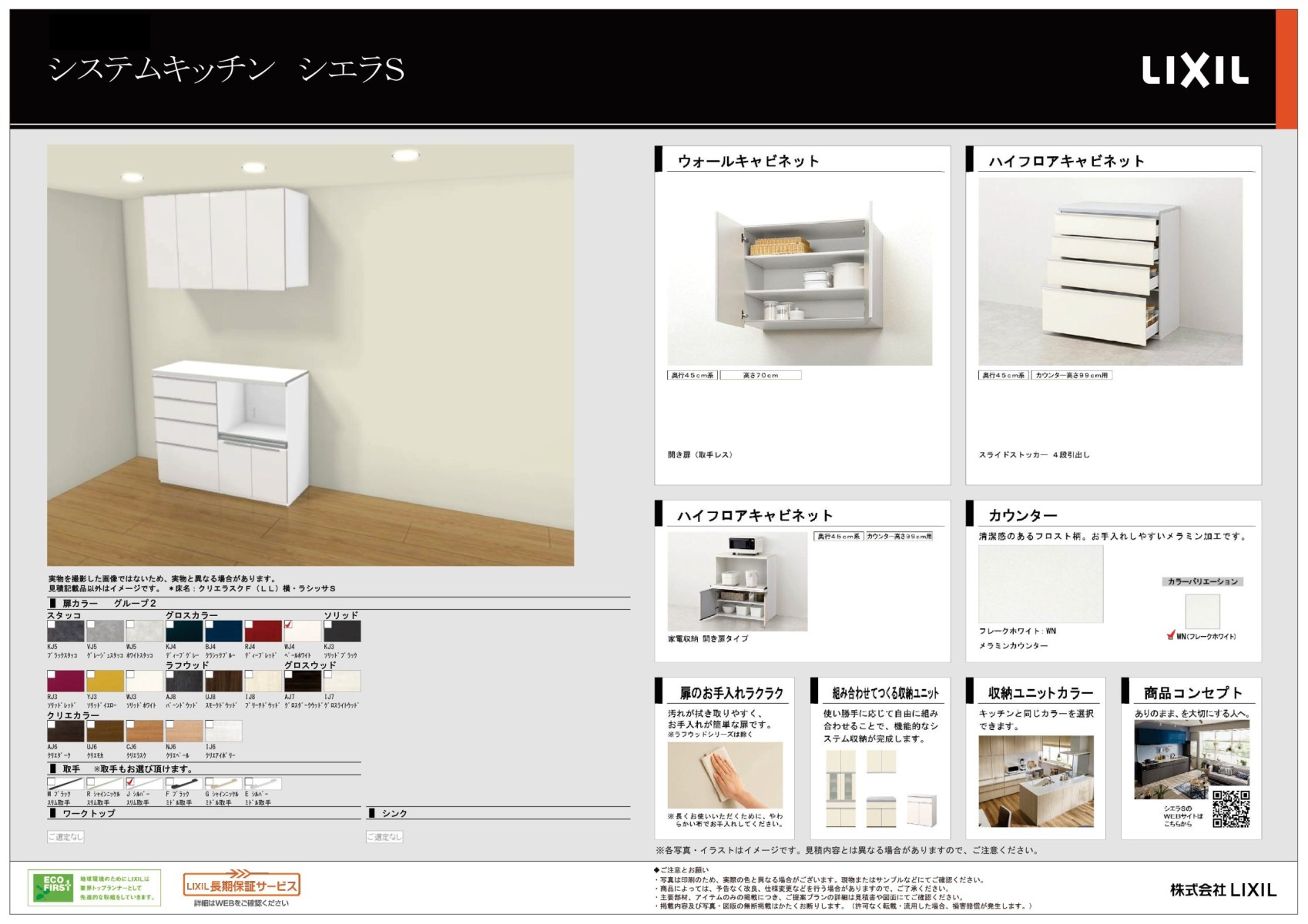Viewport: 1308px width, 924px height.
Task: Click the 商品コンセプト heading
Action: (1192, 693)
